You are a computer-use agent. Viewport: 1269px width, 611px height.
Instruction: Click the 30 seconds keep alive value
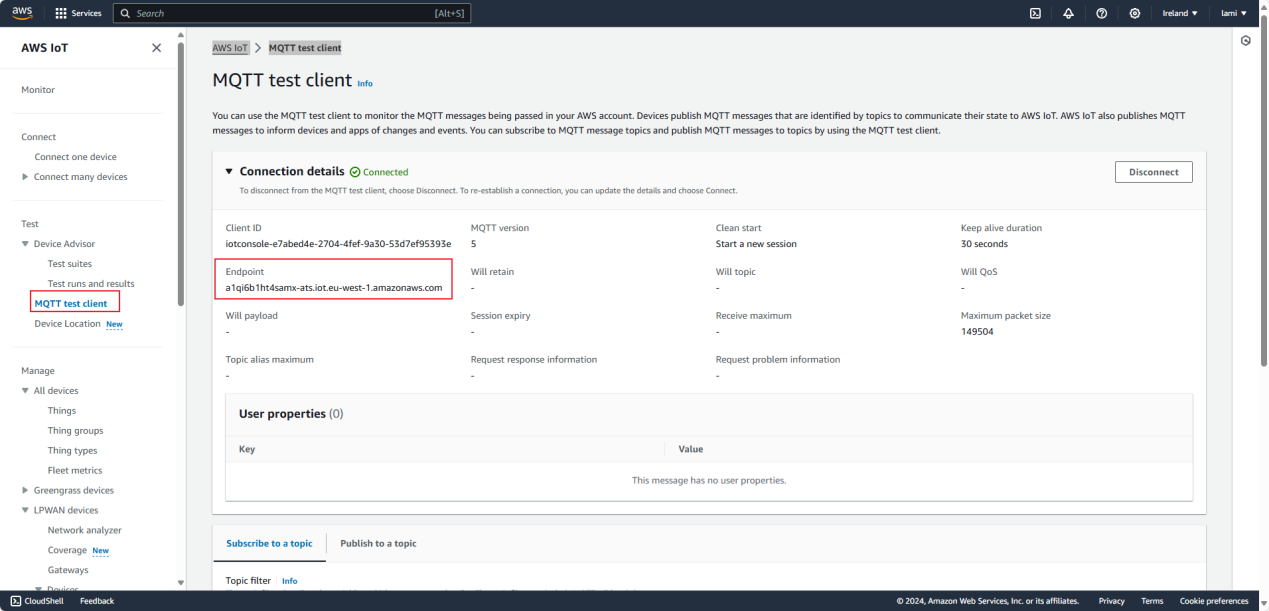pyautogui.click(x=984, y=244)
